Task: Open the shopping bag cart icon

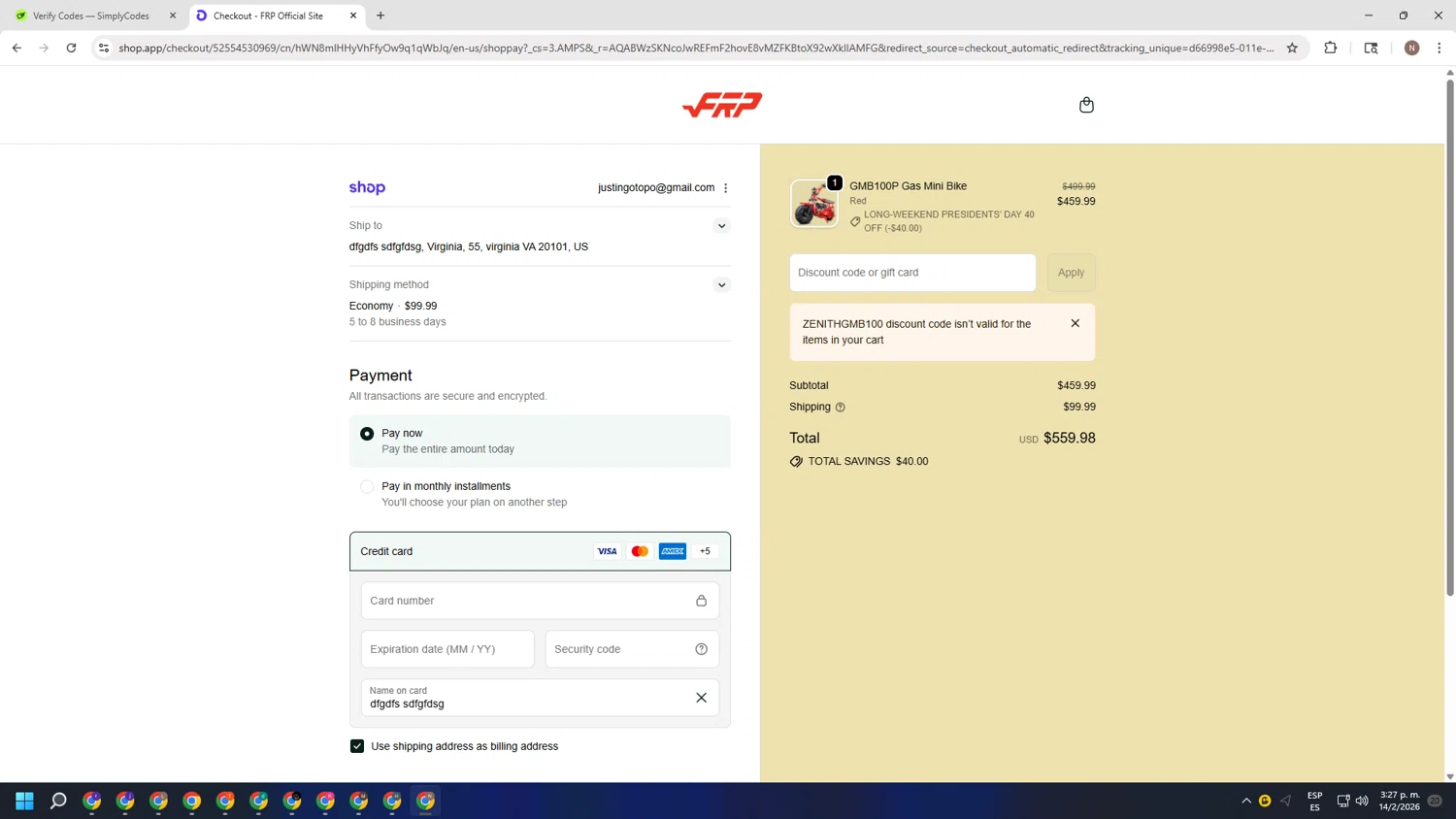Action: (1086, 105)
